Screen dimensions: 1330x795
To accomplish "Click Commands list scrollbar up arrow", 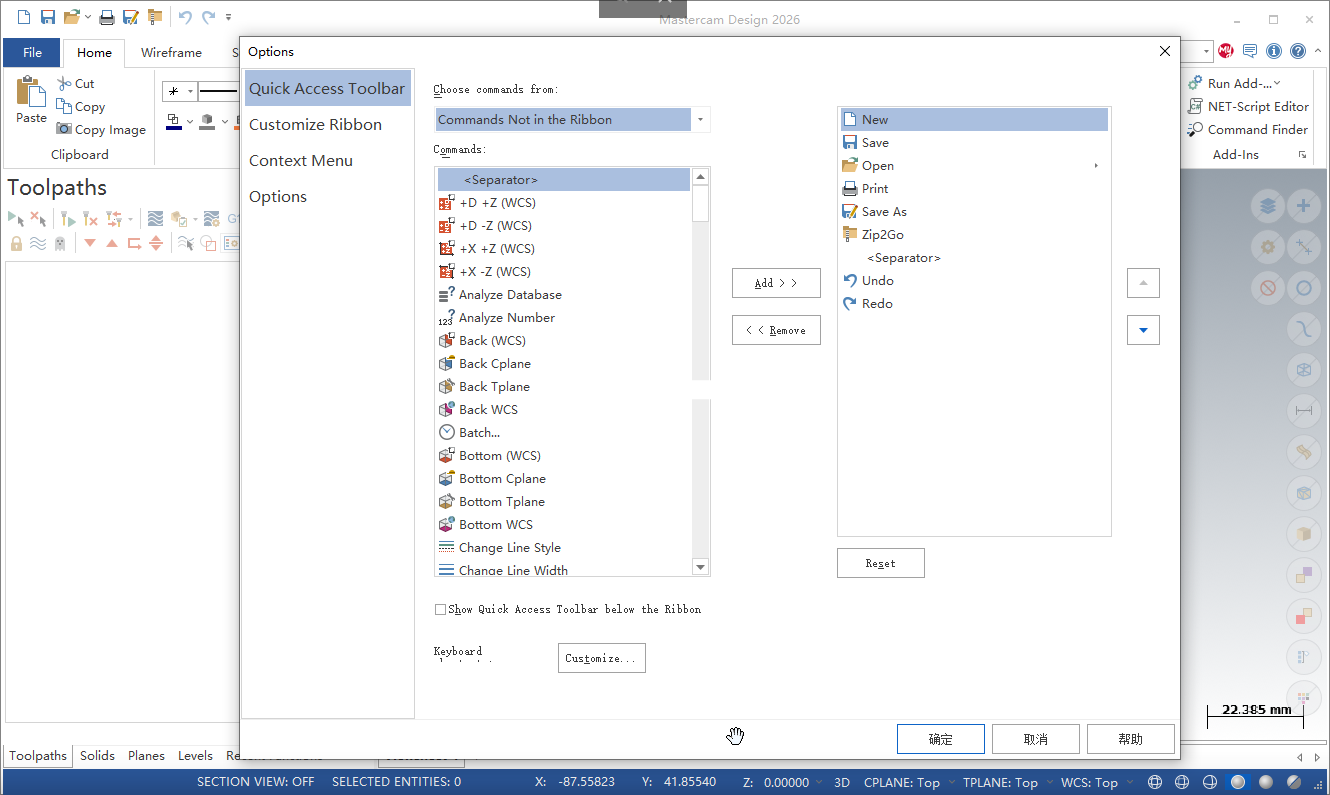I will [x=701, y=177].
